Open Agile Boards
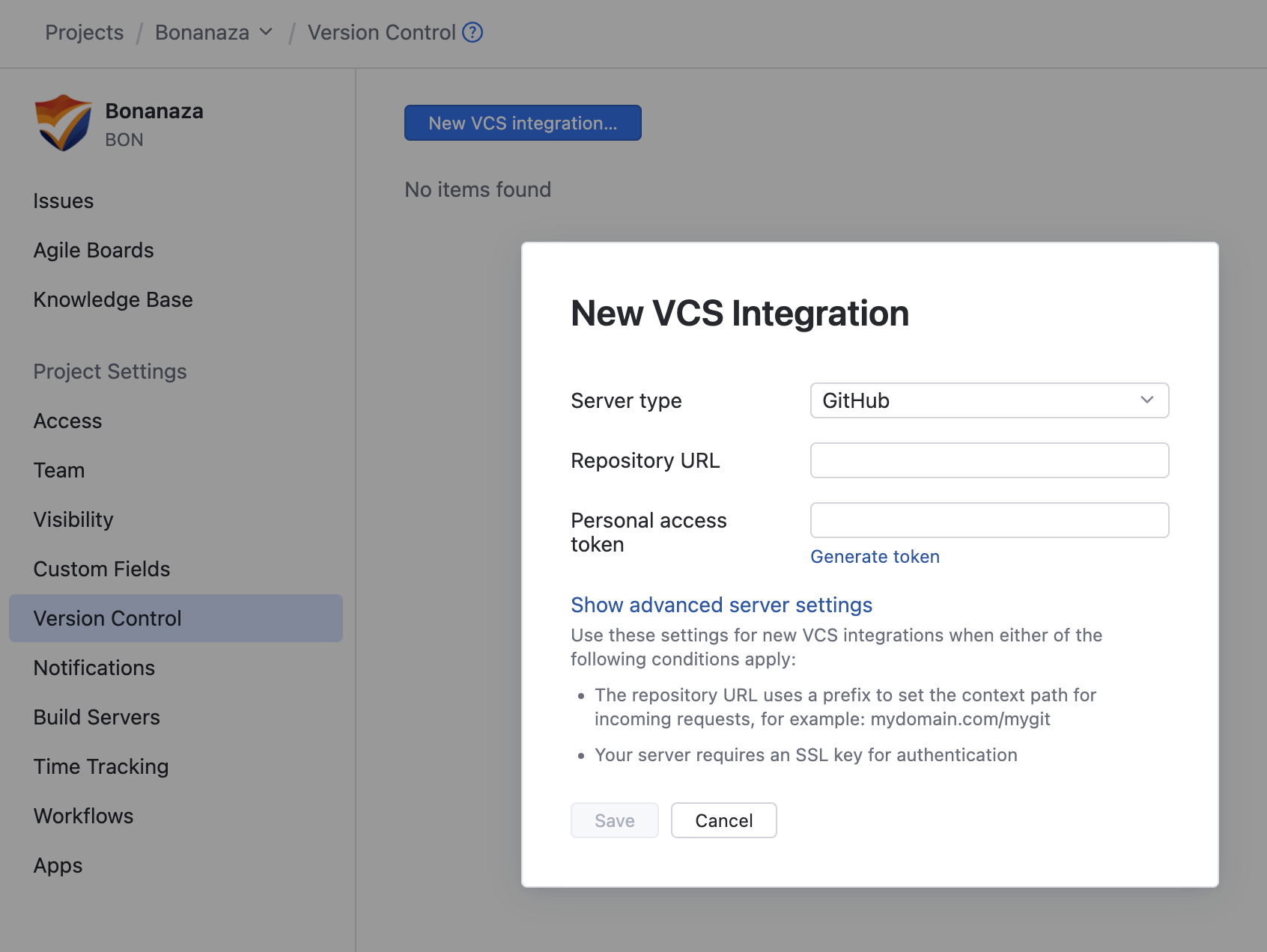The height and width of the screenshot is (952, 1267). (93, 250)
